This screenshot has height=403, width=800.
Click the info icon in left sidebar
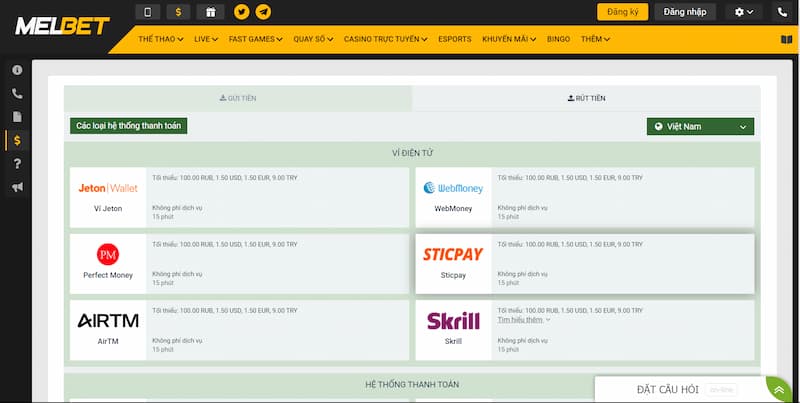pyautogui.click(x=17, y=71)
